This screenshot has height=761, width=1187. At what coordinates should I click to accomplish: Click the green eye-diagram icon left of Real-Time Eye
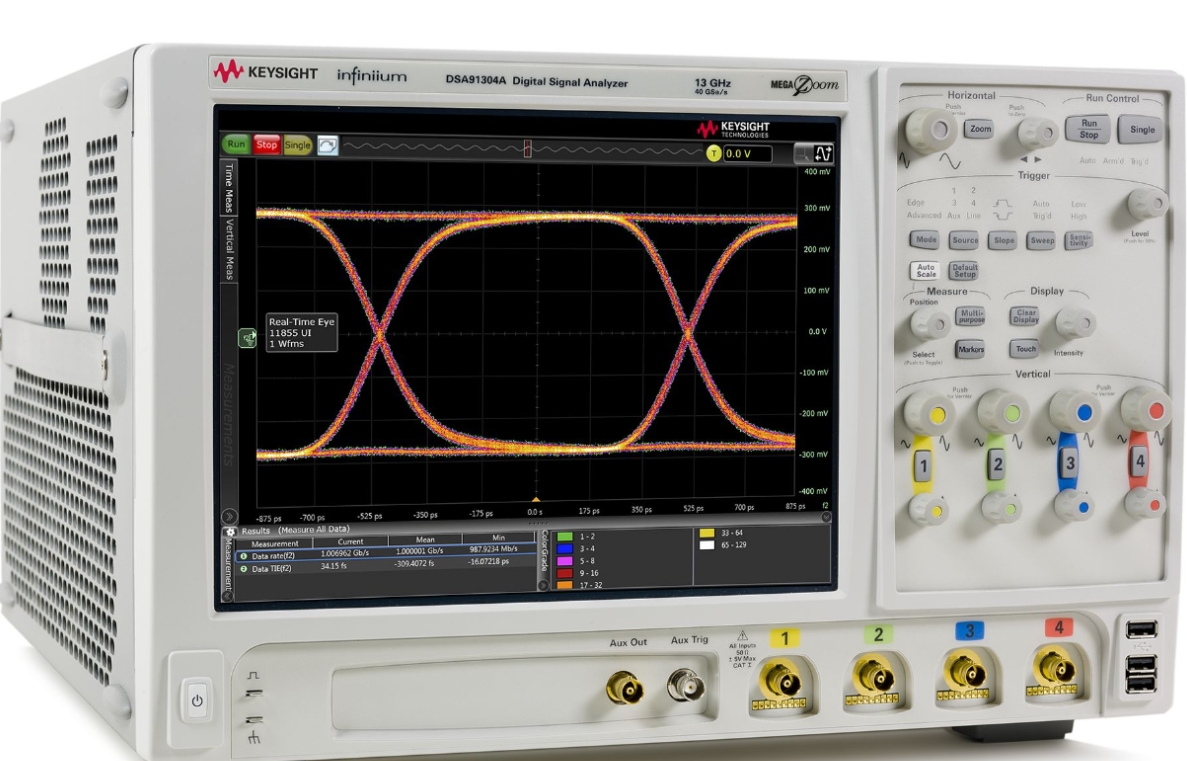coord(247,338)
